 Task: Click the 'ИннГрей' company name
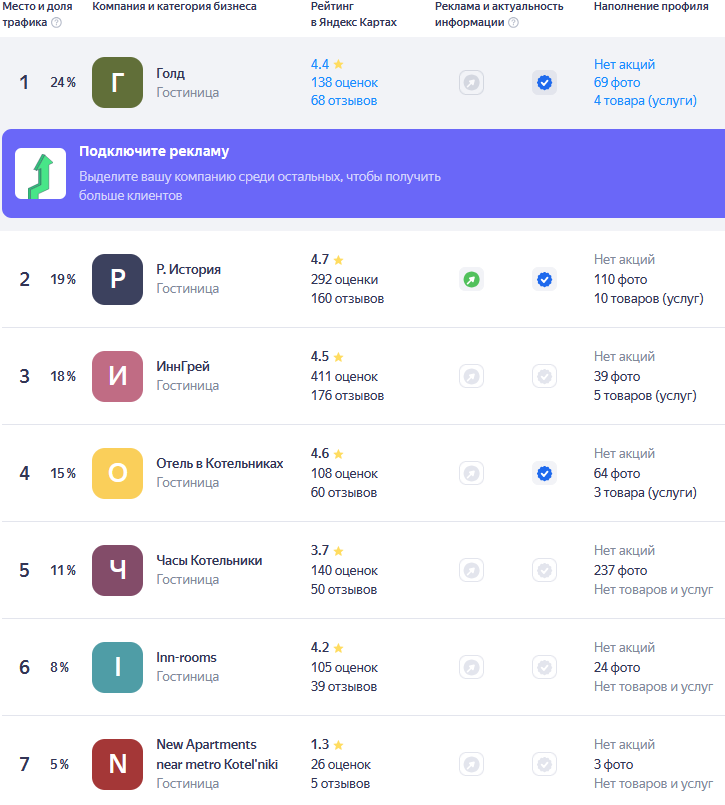pyautogui.click(x=183, y=367)
